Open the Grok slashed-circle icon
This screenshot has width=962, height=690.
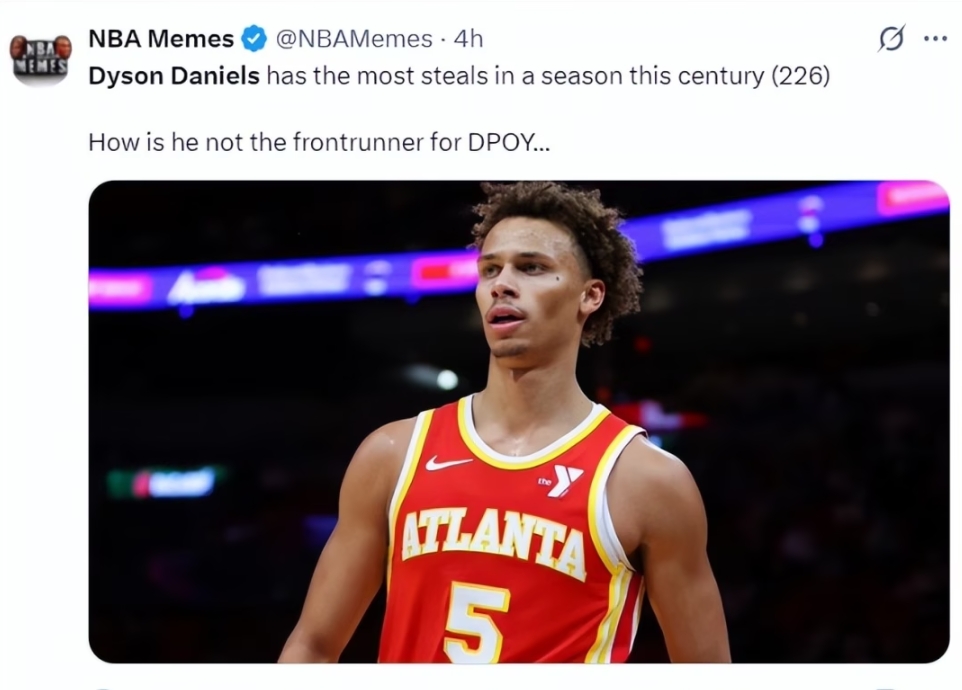(890, 39)
